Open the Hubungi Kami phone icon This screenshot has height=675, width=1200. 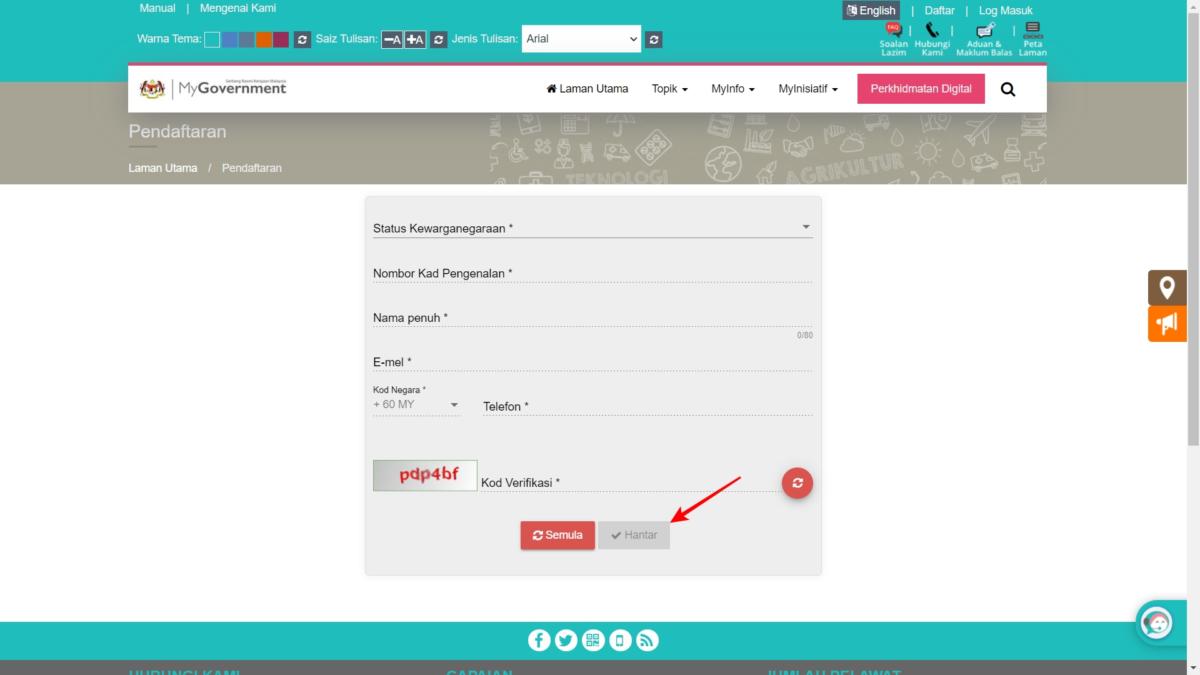(932, 39)
